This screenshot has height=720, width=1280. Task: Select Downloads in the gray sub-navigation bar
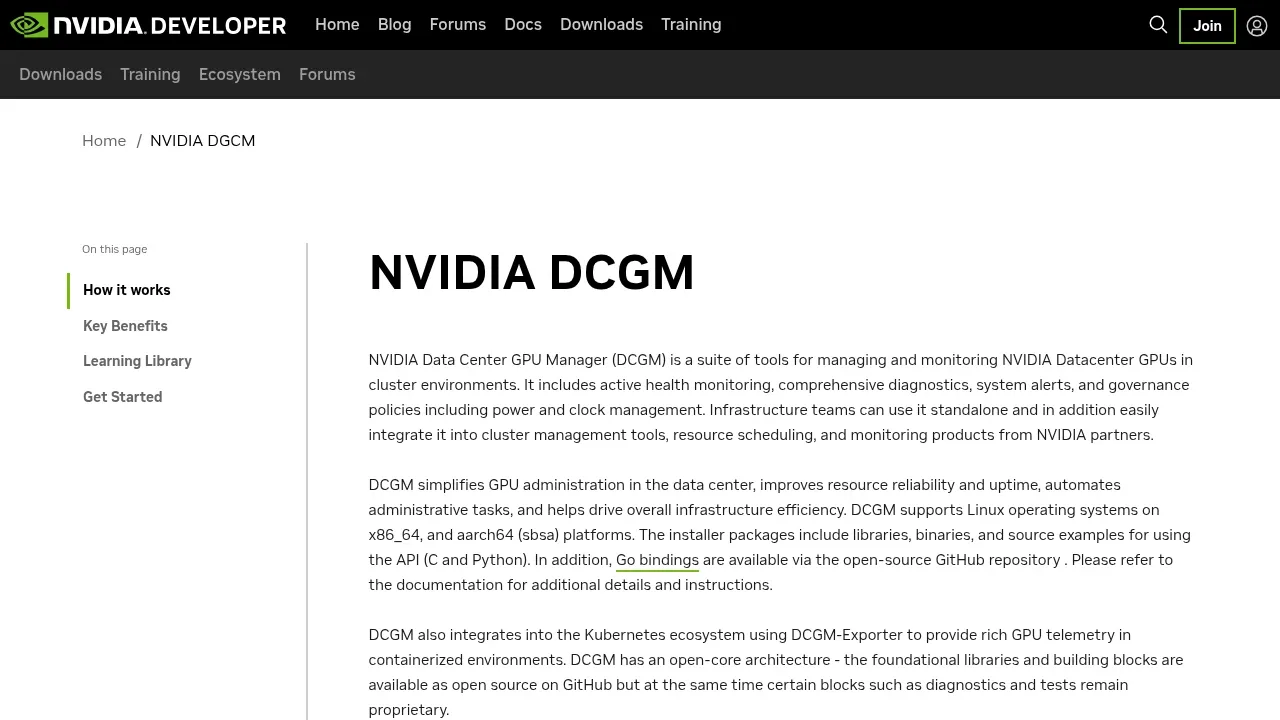(x=60, y=75)
